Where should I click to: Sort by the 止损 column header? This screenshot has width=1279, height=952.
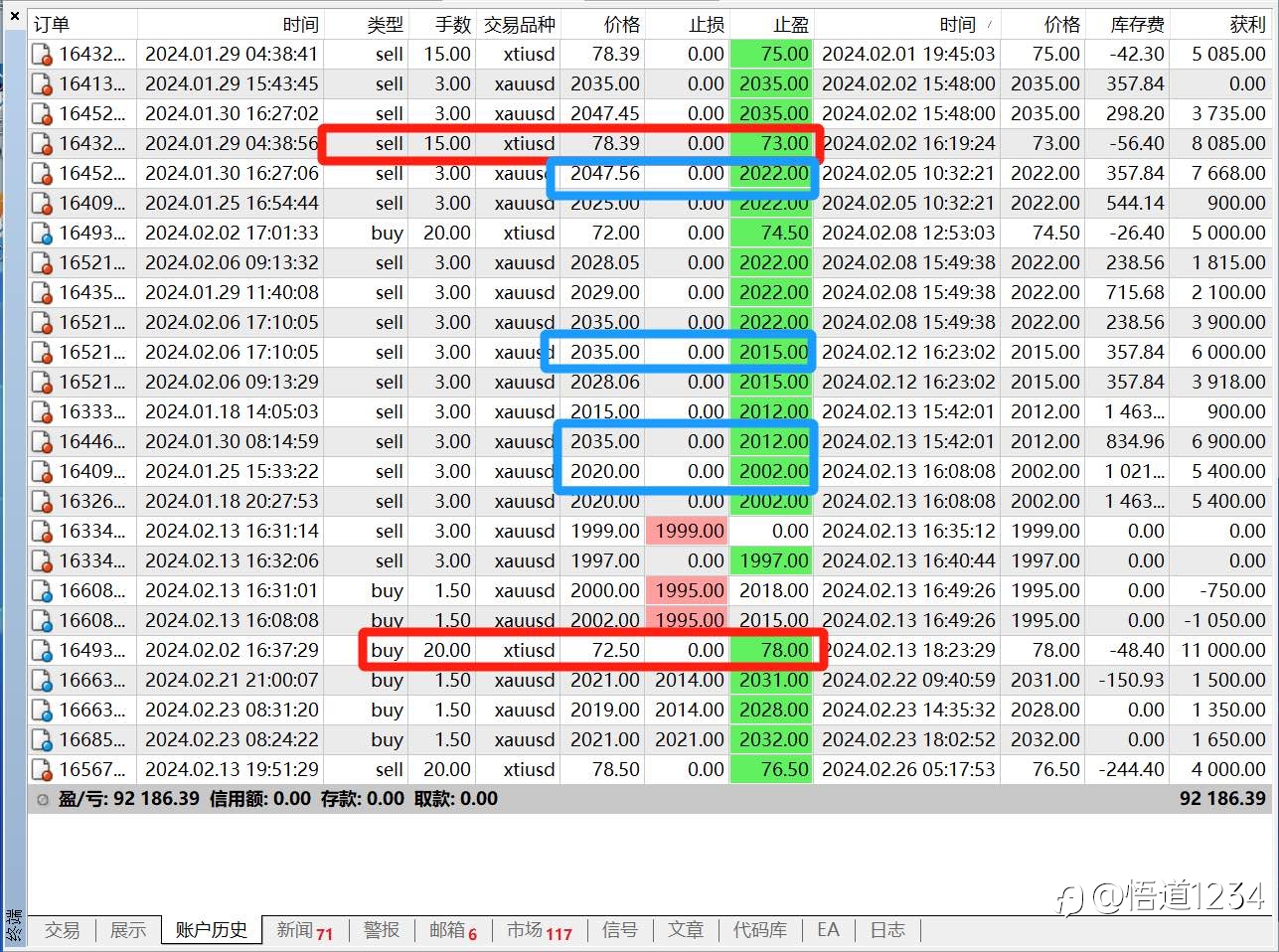click(688, 25)
